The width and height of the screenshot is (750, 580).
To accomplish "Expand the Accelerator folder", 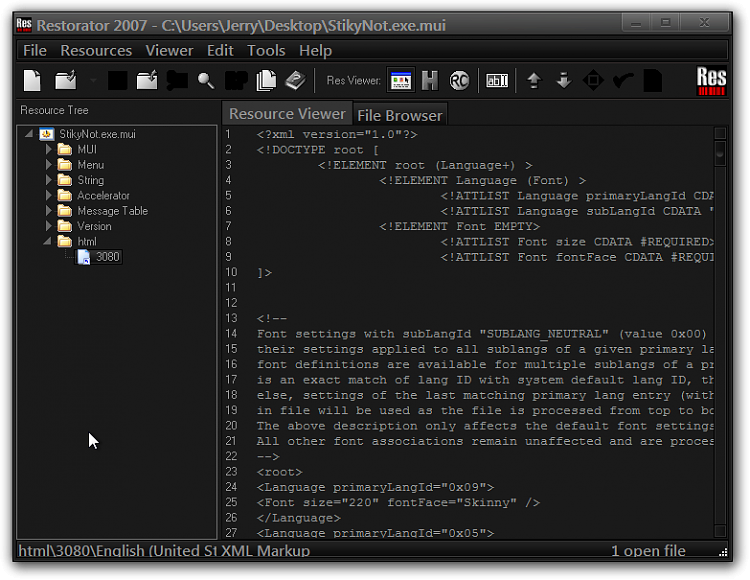I will pos(48,195).
